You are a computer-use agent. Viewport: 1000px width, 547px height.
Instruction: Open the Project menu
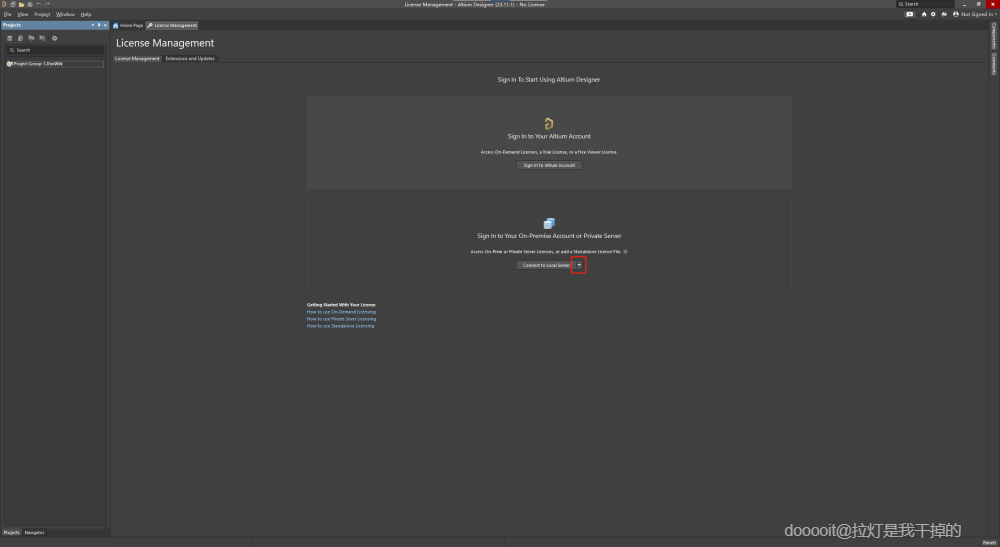pos(42,14)
